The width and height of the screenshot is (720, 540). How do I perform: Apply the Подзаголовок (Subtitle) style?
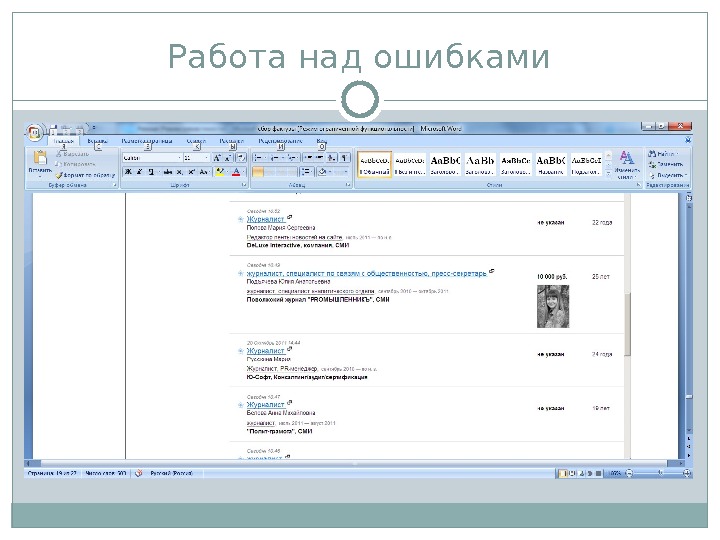(586, 165)
